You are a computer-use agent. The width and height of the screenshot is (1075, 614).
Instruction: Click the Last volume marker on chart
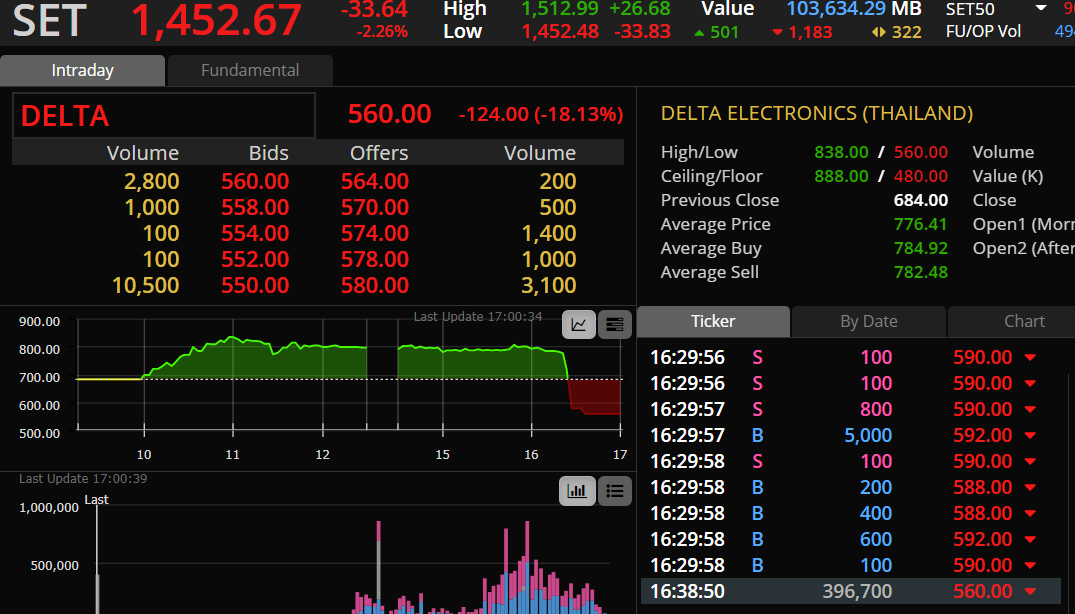click(x=97, y=500)
